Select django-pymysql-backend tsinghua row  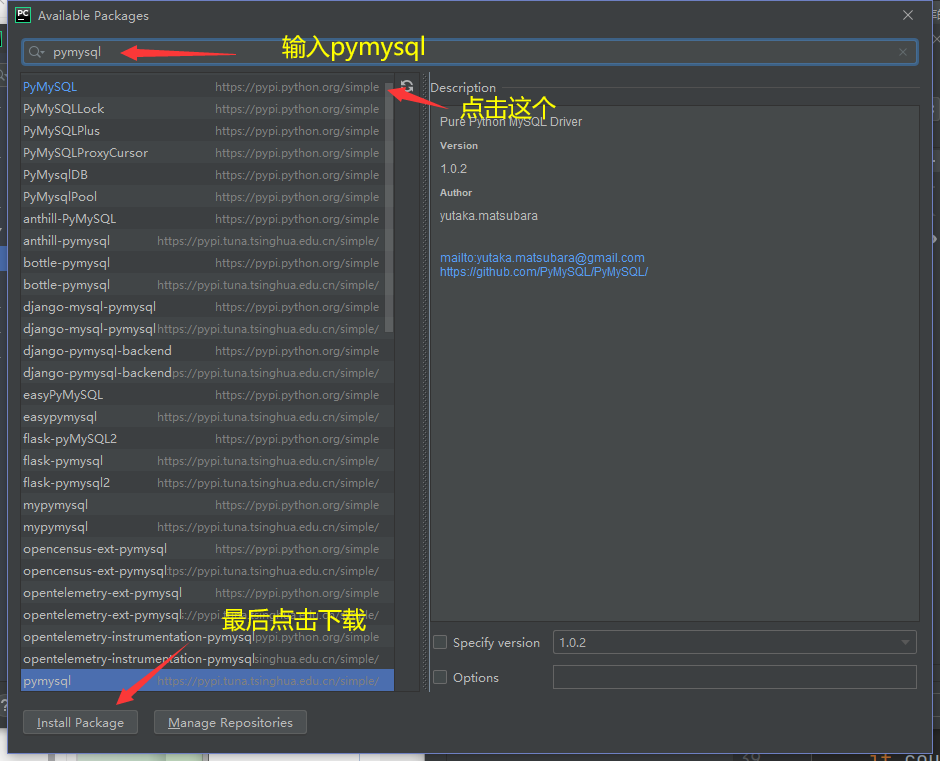pyautogui.click(x=207, y=372)
